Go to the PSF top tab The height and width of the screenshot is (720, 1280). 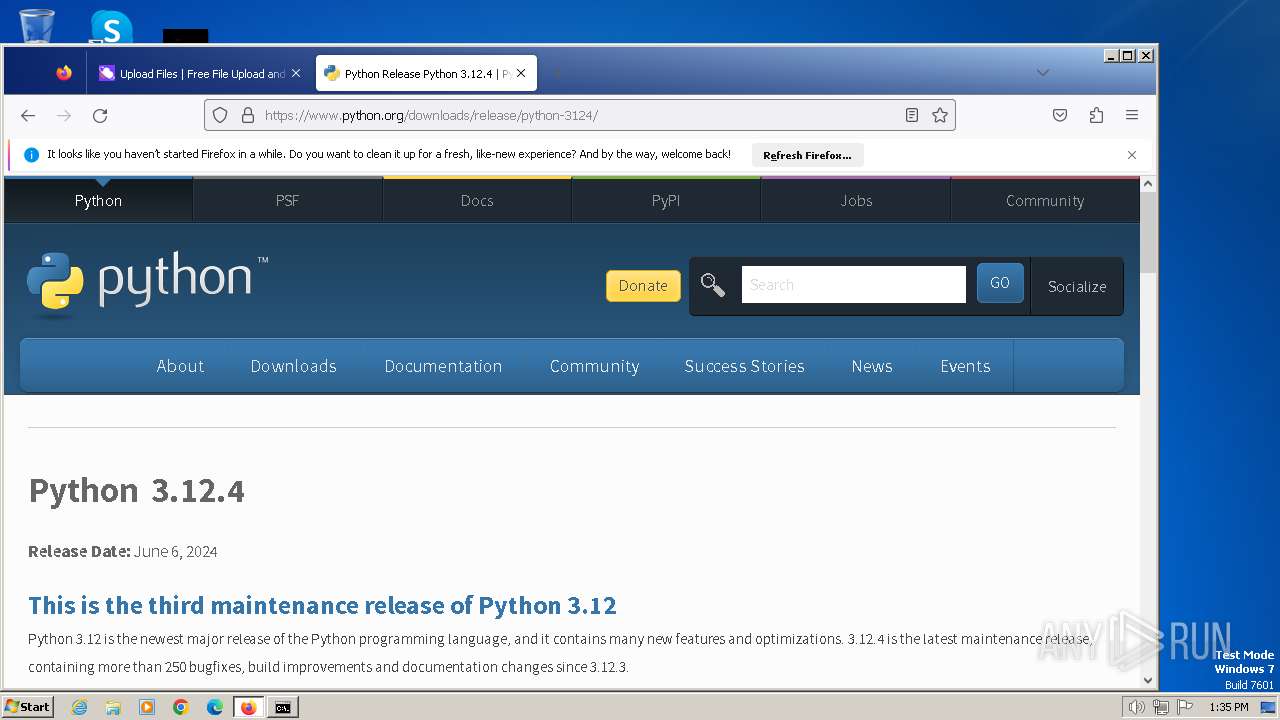(x=287, y=201)
